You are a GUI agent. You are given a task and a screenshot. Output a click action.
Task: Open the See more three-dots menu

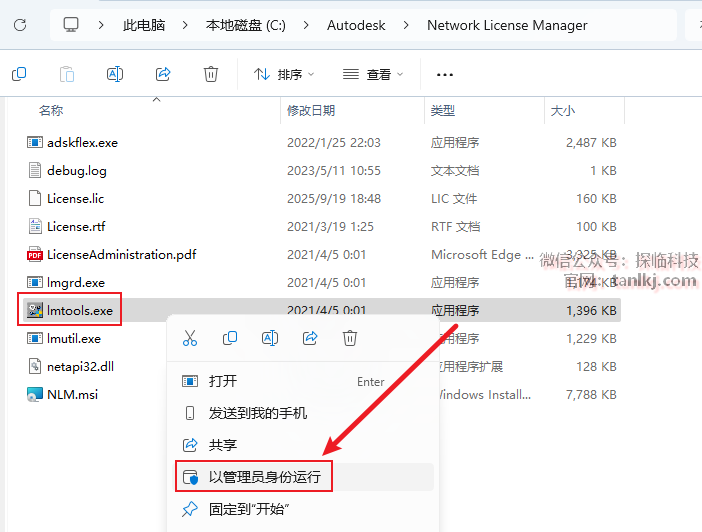445,74
